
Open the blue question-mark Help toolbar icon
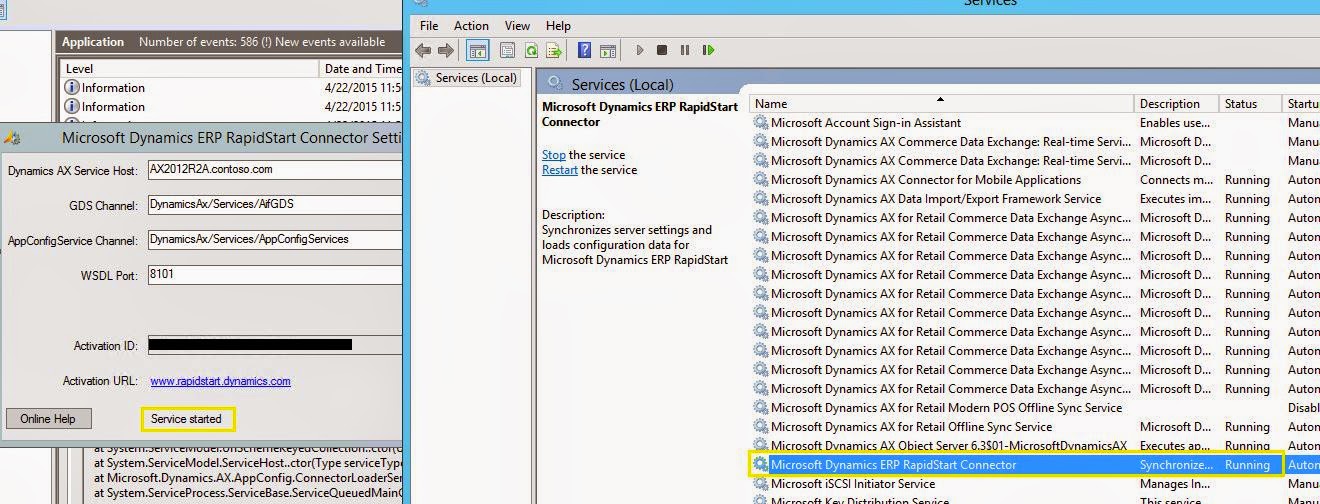coord(584,50)
